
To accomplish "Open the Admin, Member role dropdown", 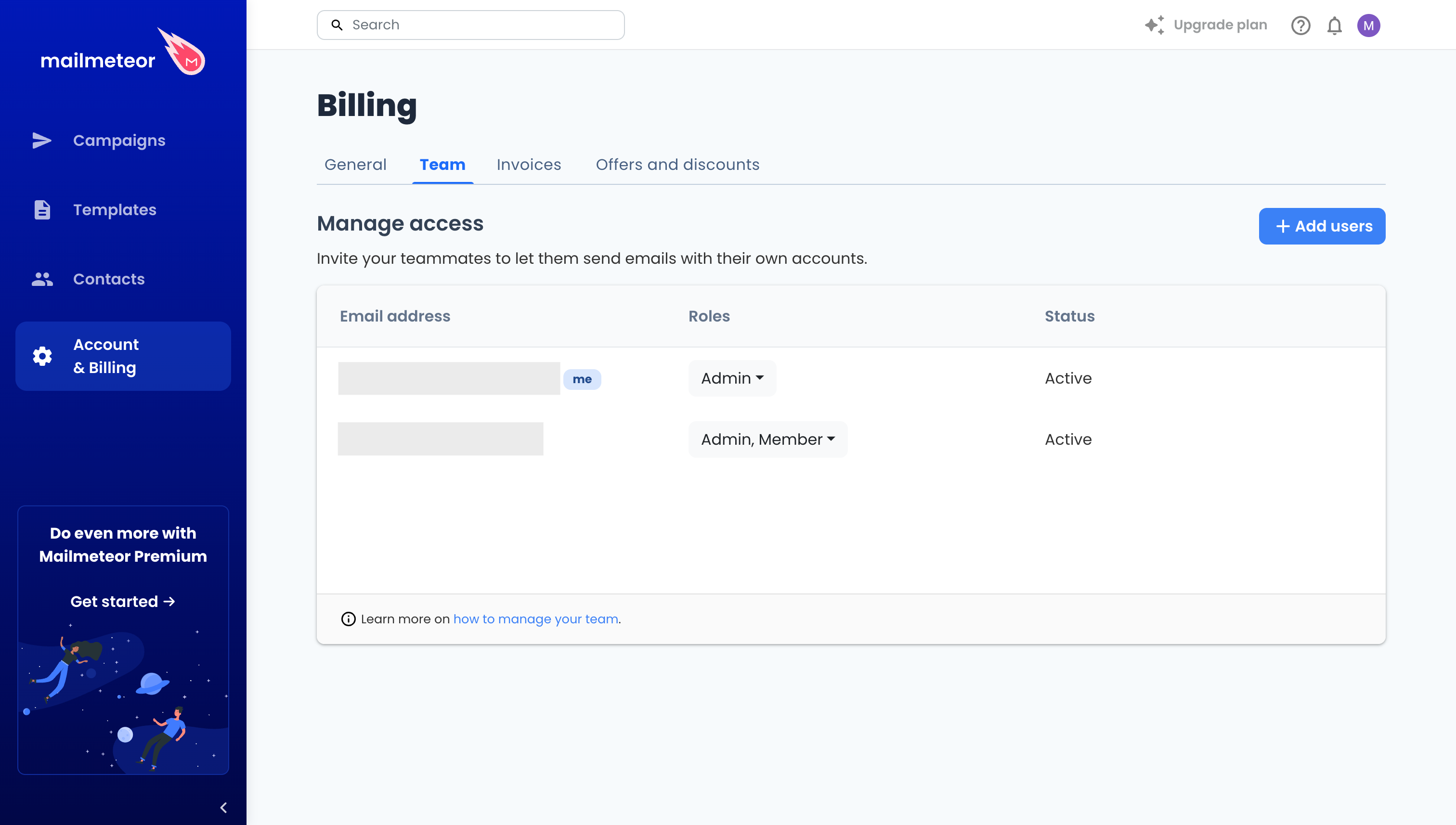I will (x=768, y=439).
